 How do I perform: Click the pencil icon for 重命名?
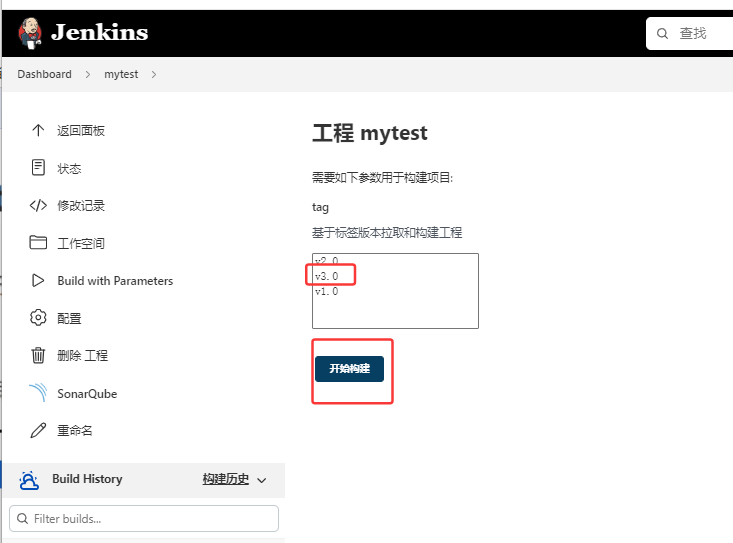click(x=38, y=430)
